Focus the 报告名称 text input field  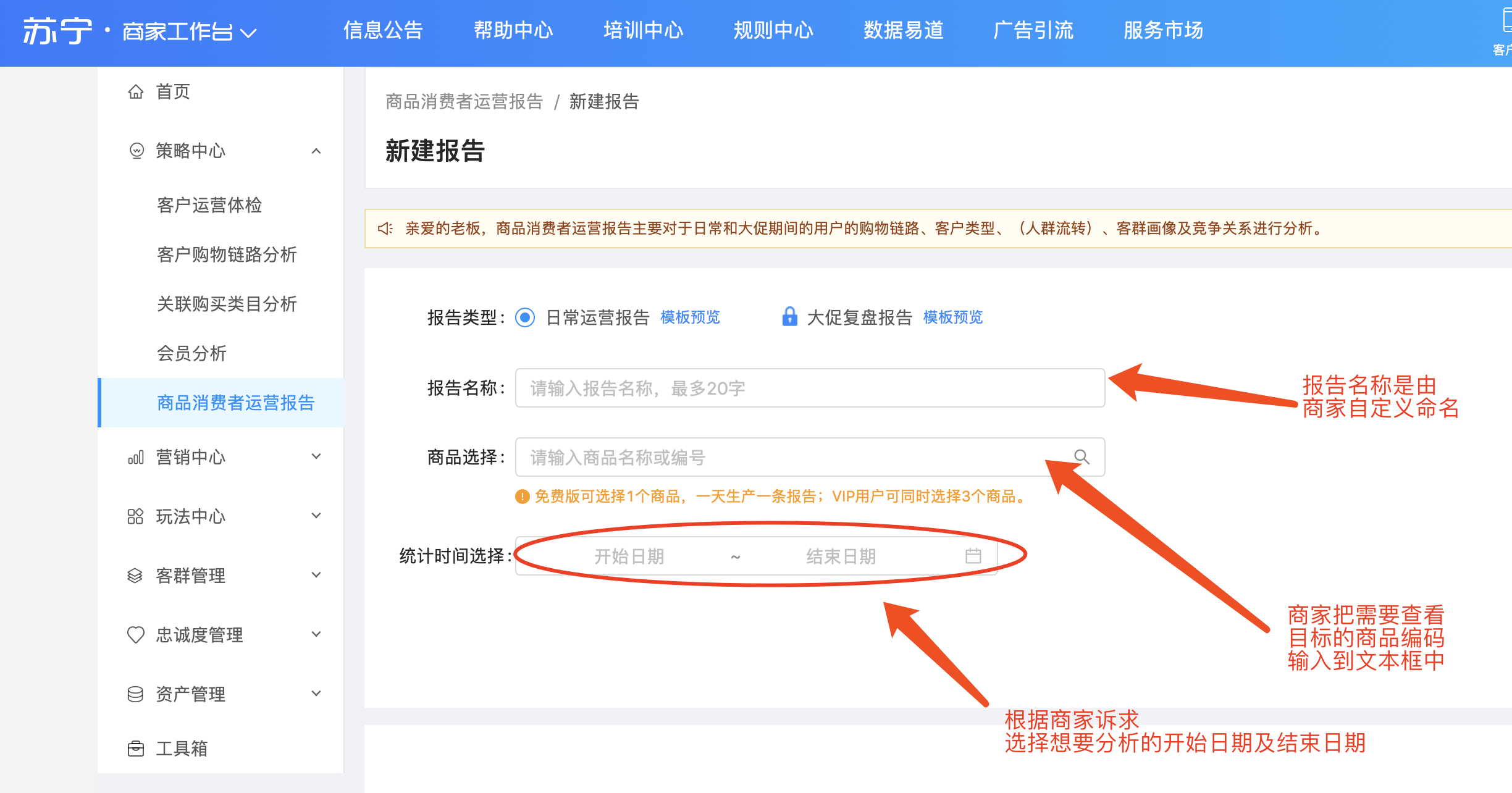[x=809, y=388]
